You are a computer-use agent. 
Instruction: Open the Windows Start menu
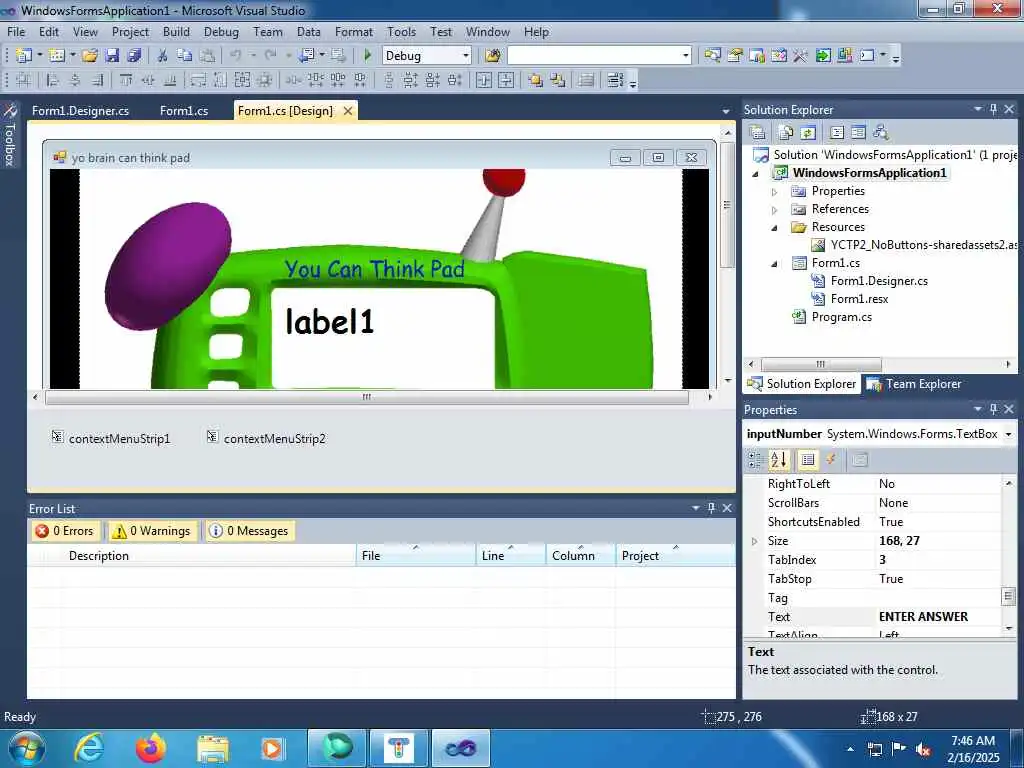click(27, 748)
